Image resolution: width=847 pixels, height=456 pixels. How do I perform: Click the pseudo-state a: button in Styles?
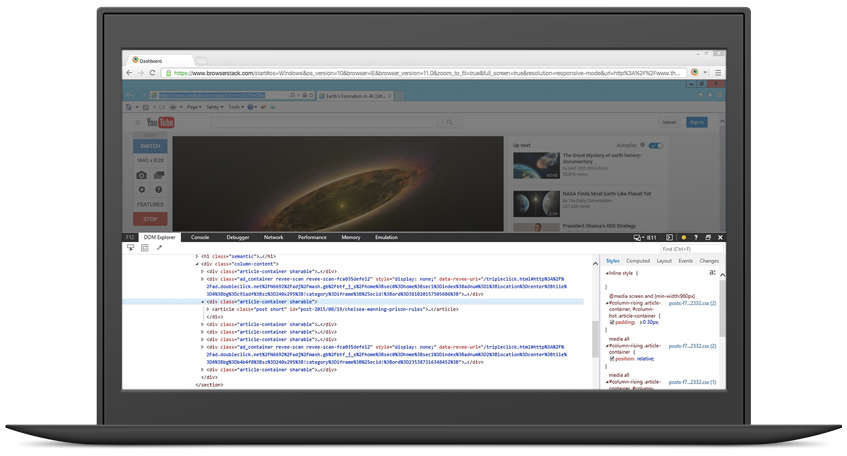coord(712,273)
